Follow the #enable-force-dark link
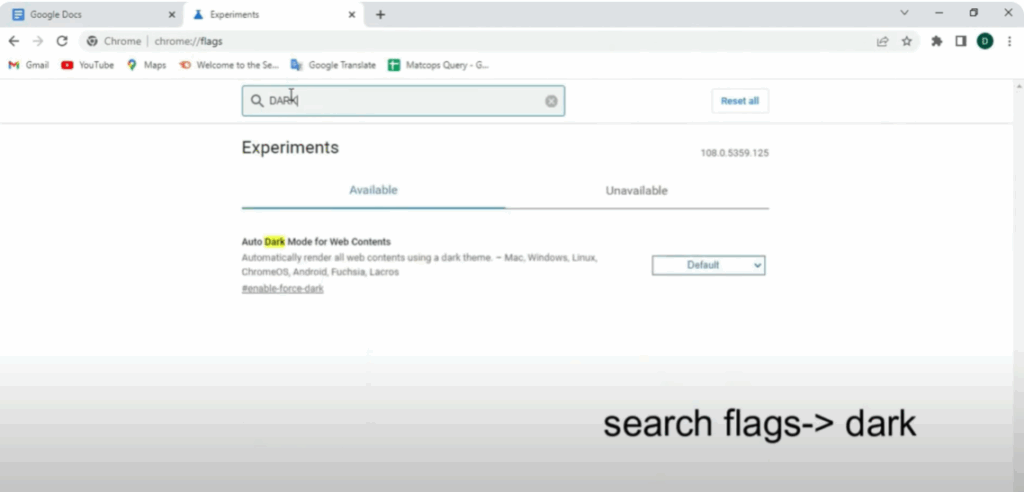This screenshot has width=1024, height=492. [282, 289]
